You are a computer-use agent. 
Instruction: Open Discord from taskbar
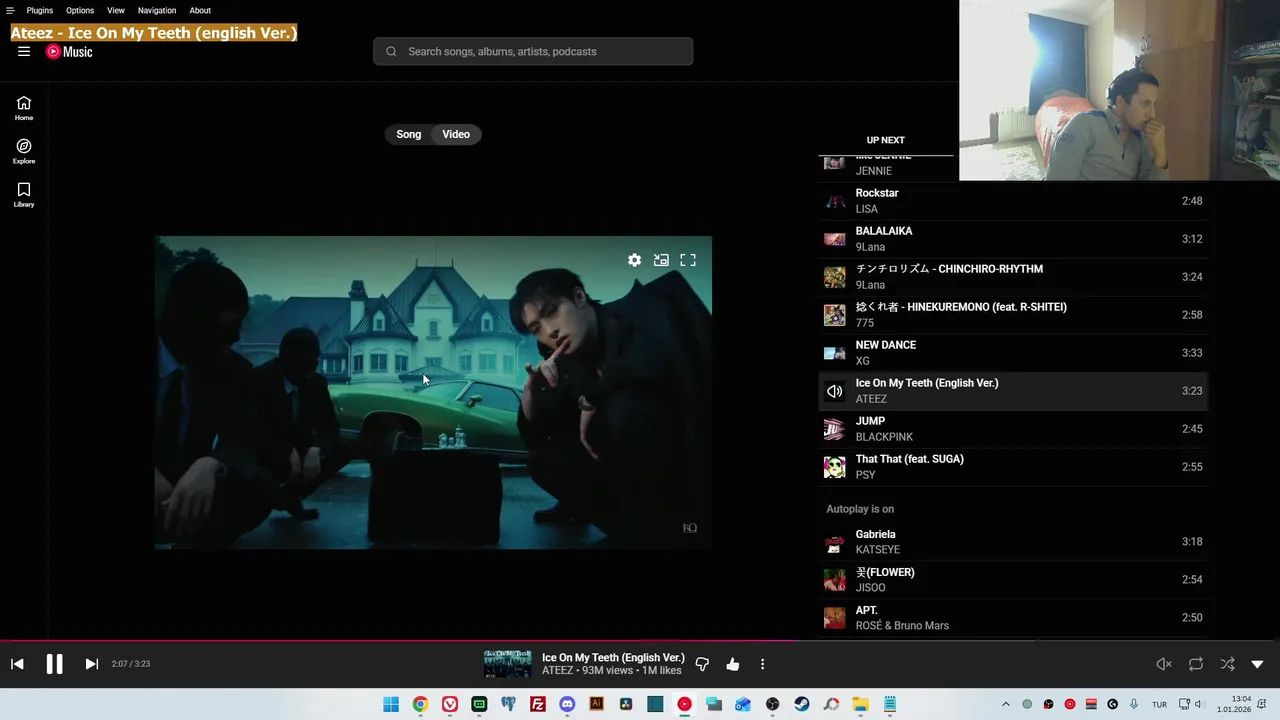[567, 704]
